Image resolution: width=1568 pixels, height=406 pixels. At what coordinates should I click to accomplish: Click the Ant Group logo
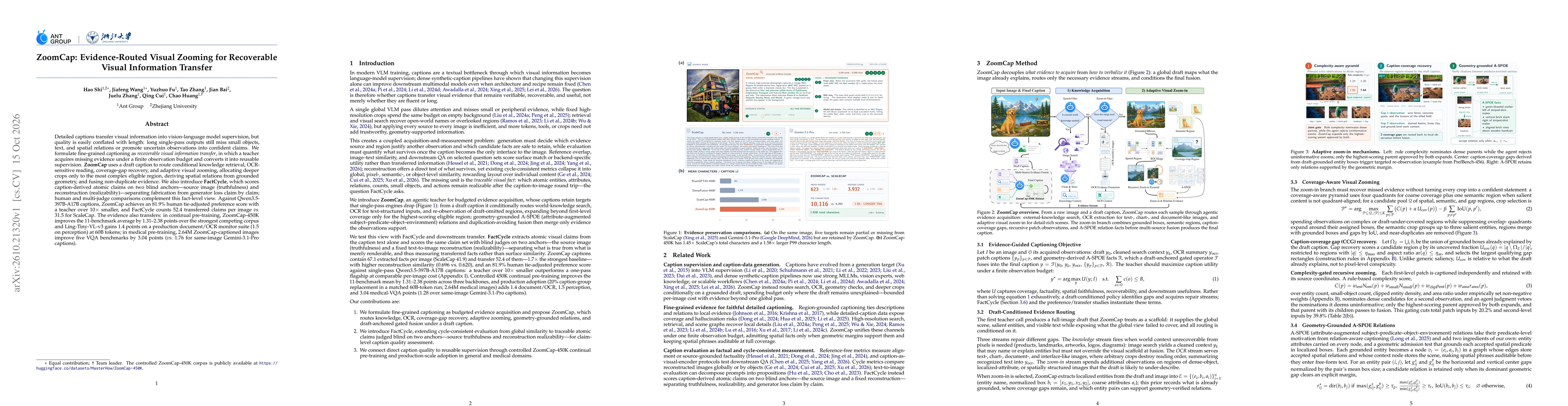[54, 38]
